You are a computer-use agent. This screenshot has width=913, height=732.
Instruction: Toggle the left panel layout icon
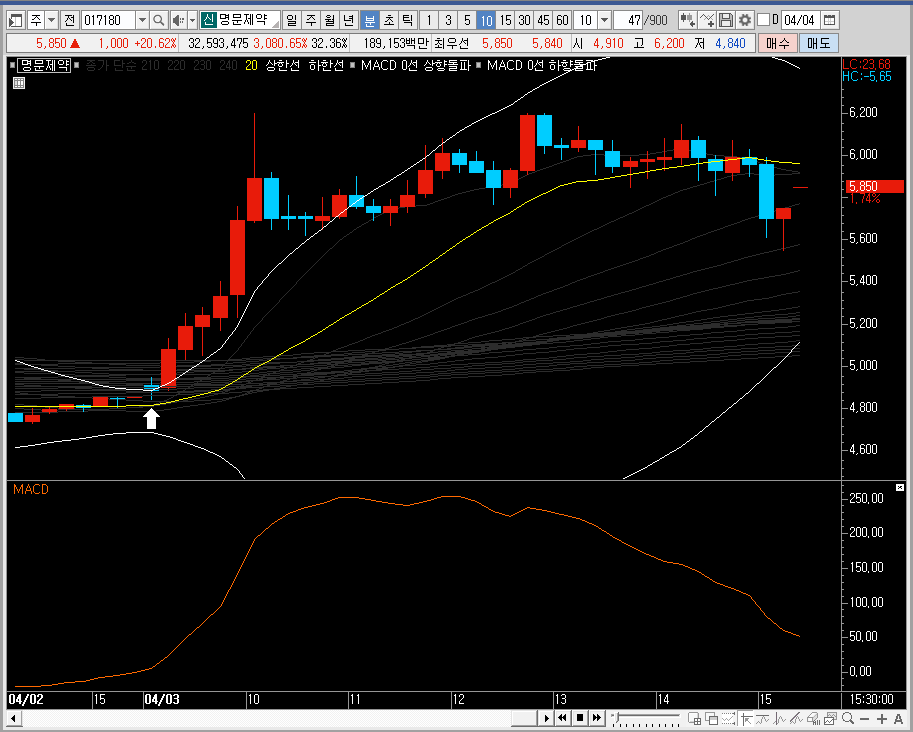[x=16, y=20]
